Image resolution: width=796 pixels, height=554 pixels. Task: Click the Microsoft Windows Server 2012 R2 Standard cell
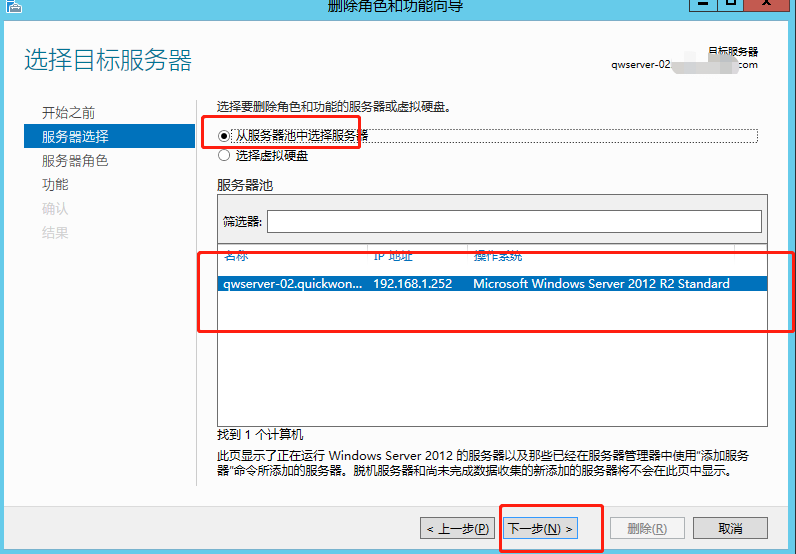[601, 283]
